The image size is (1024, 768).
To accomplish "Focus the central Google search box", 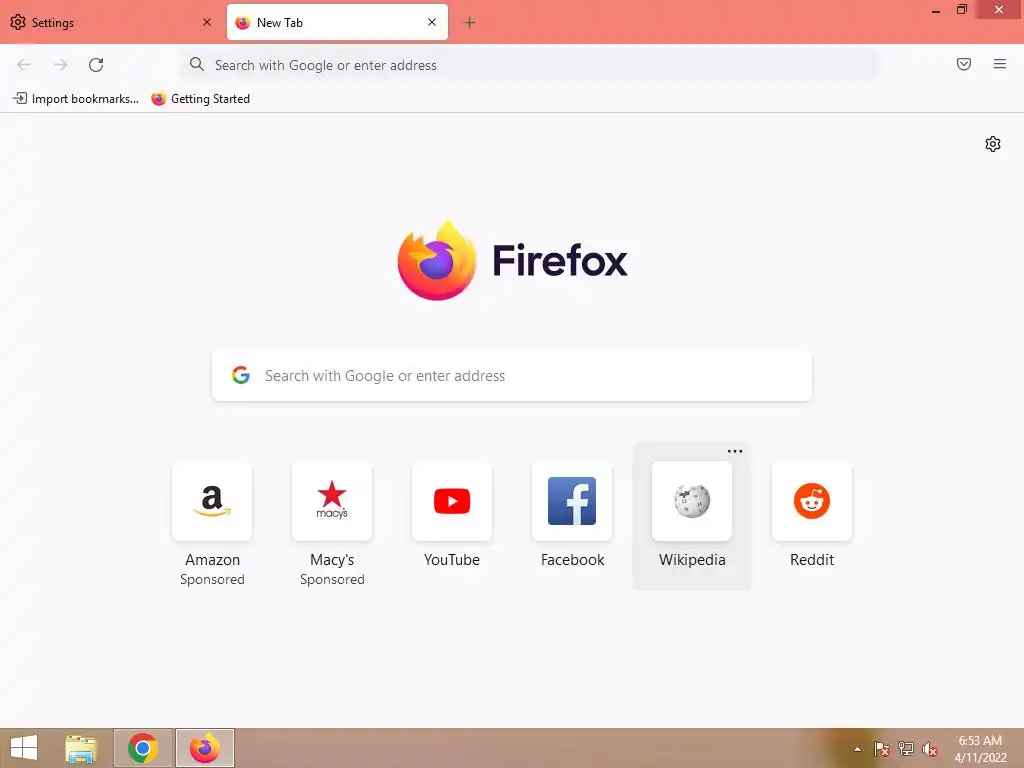I will [512, 376].
